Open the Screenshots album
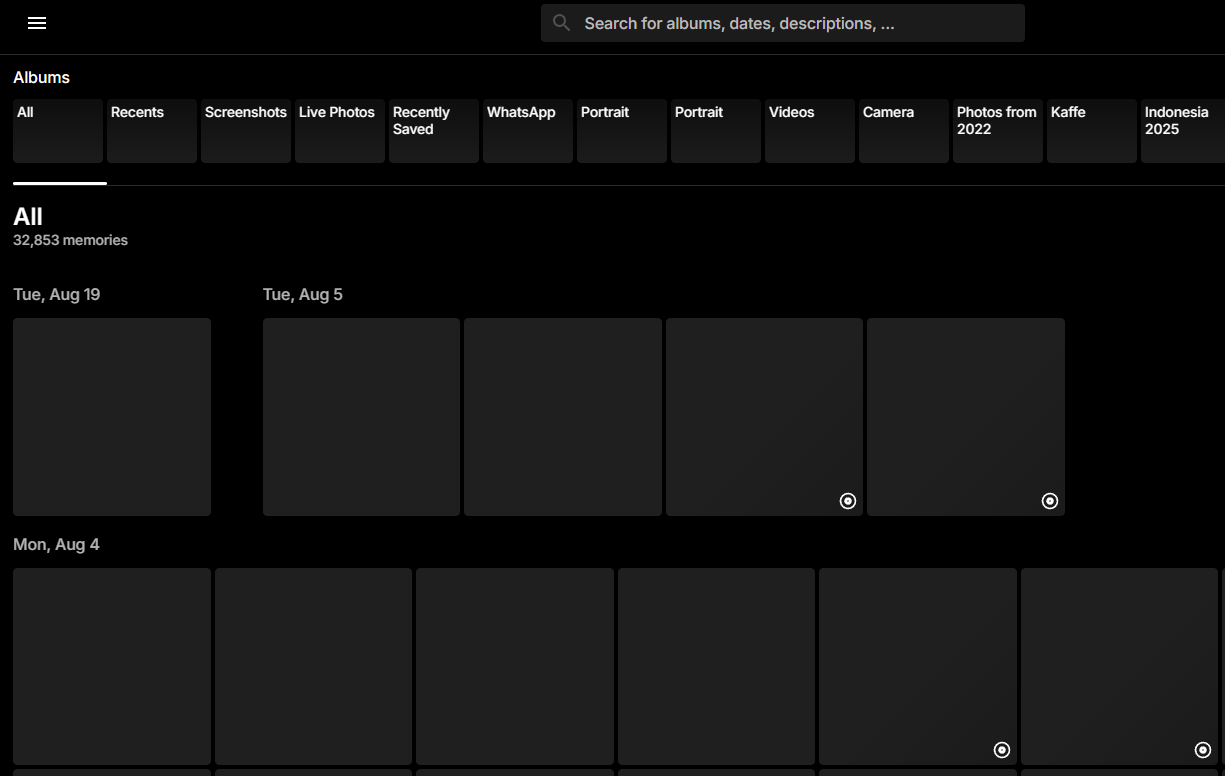 click(x=246, y=131)
